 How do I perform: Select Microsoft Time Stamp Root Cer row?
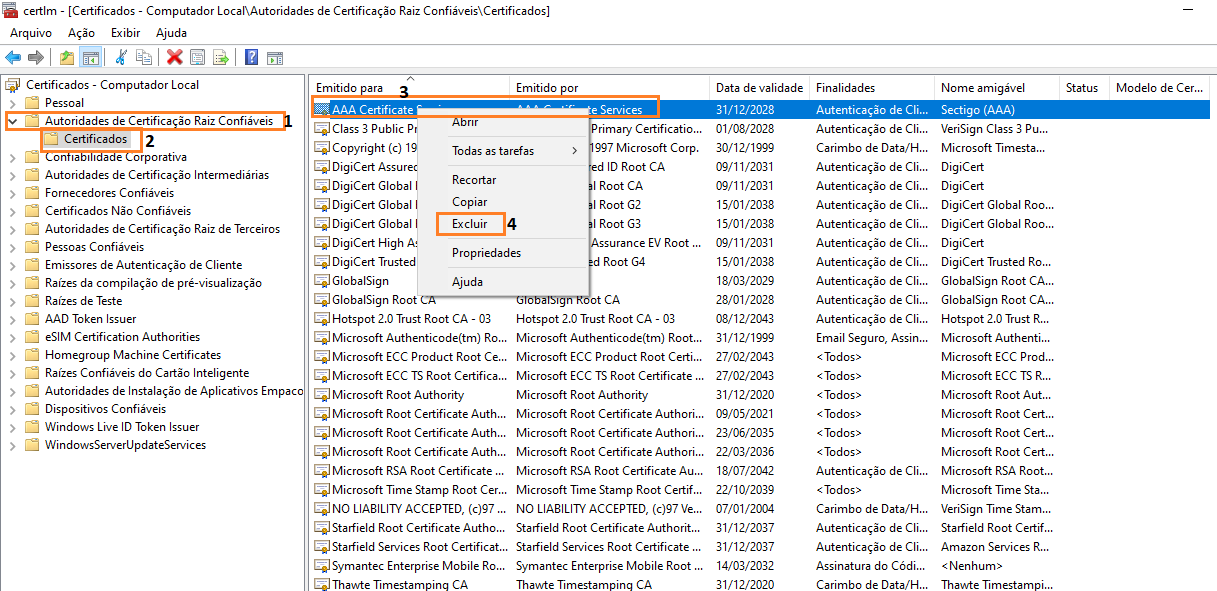tap(760, 490)
